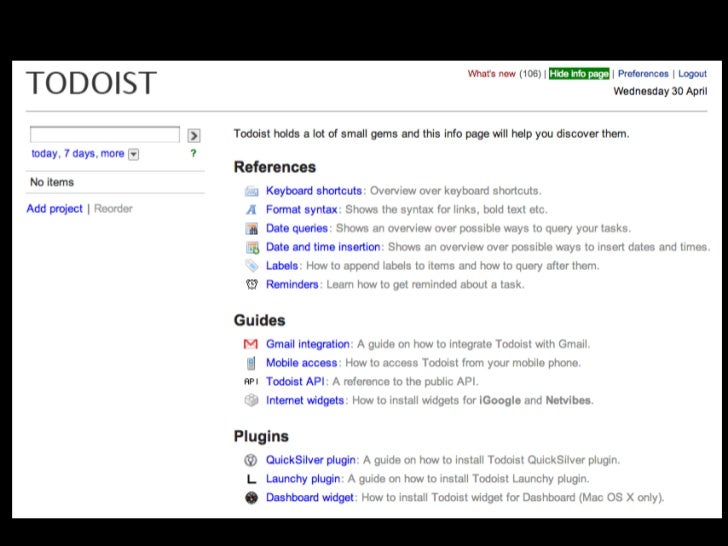Screen dimensions: 728x546
Task: Open the Labels reference link
Action: pyautogui.click(x=282, y=266)
